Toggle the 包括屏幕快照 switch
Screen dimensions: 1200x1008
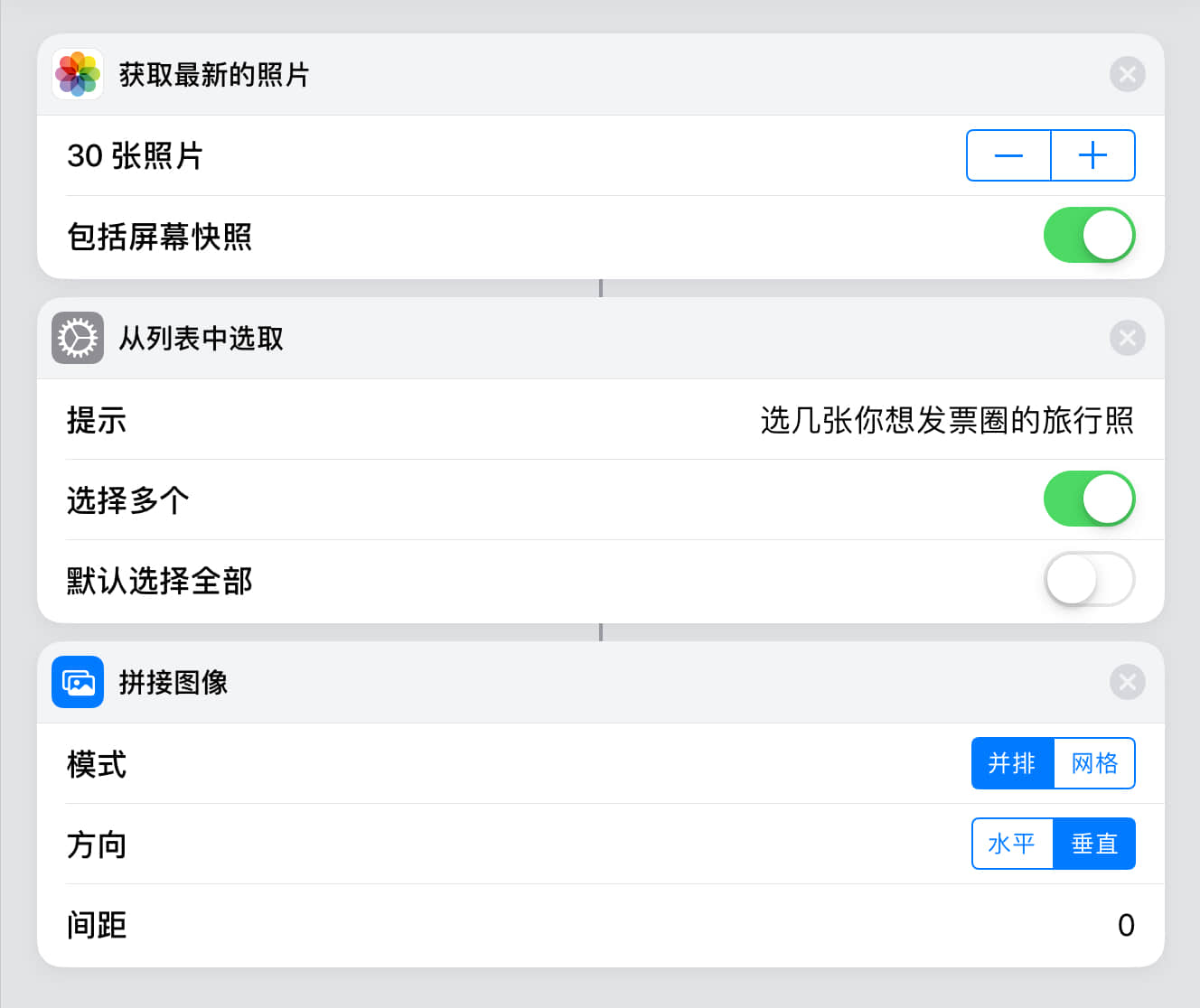1089,236
